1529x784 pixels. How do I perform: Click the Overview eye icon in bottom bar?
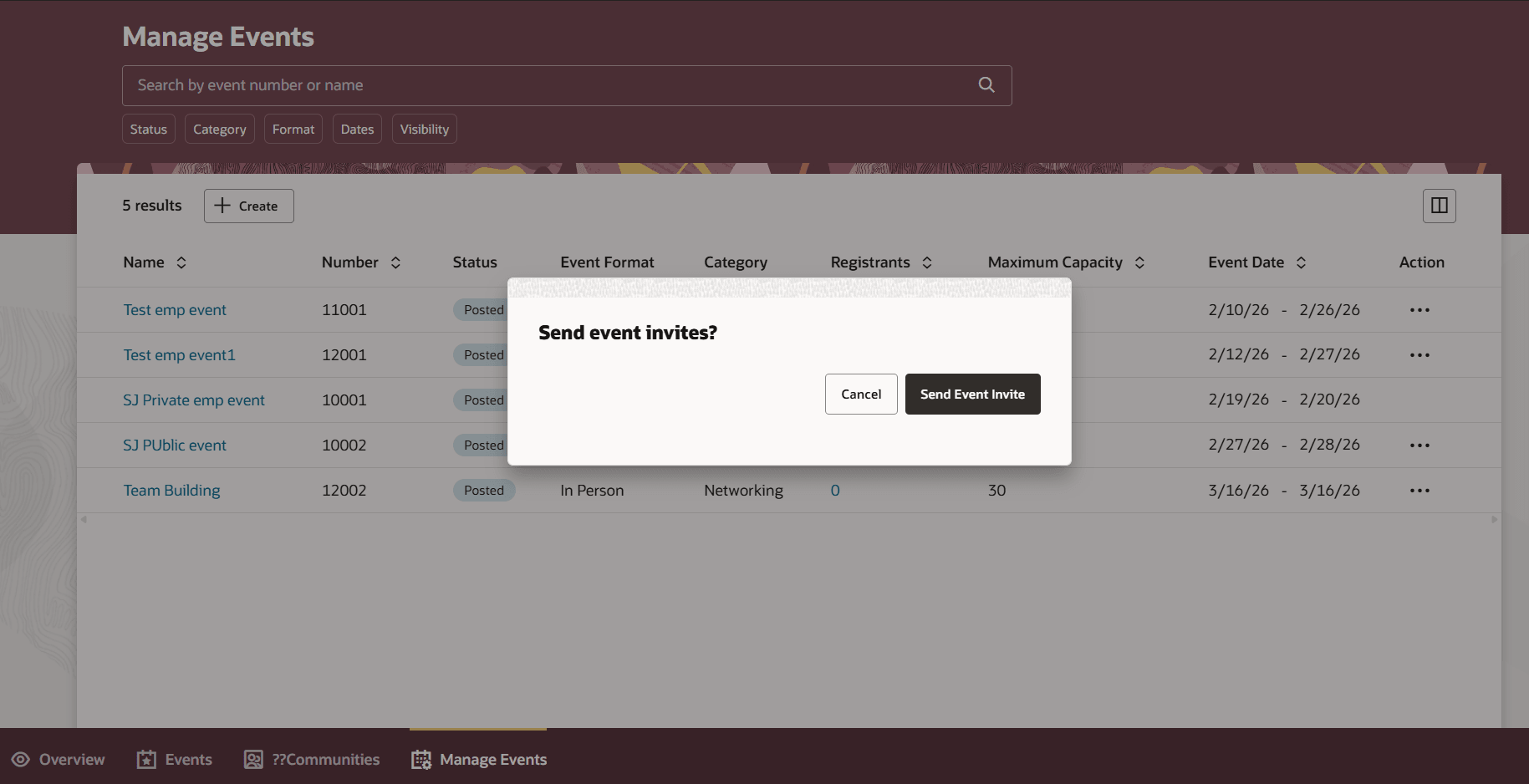tap(22, 759)
